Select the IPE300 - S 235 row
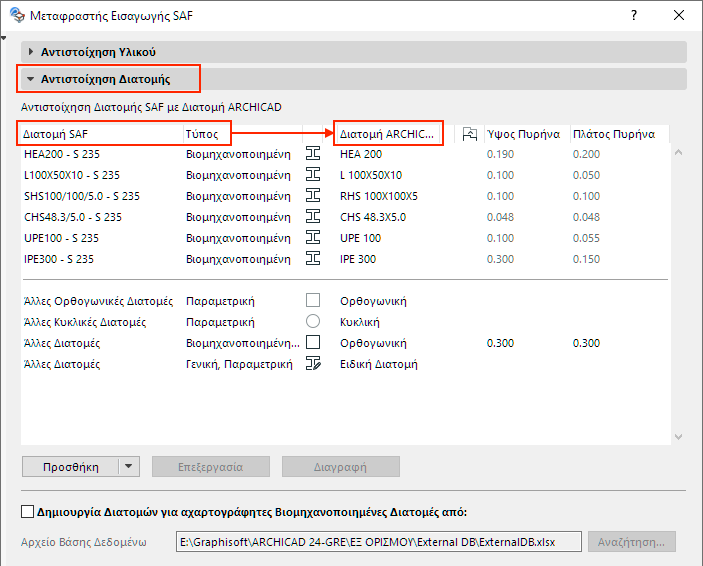The height and width of the screenshot is (566, 703). pyautogui.click(x=346, y=259)
